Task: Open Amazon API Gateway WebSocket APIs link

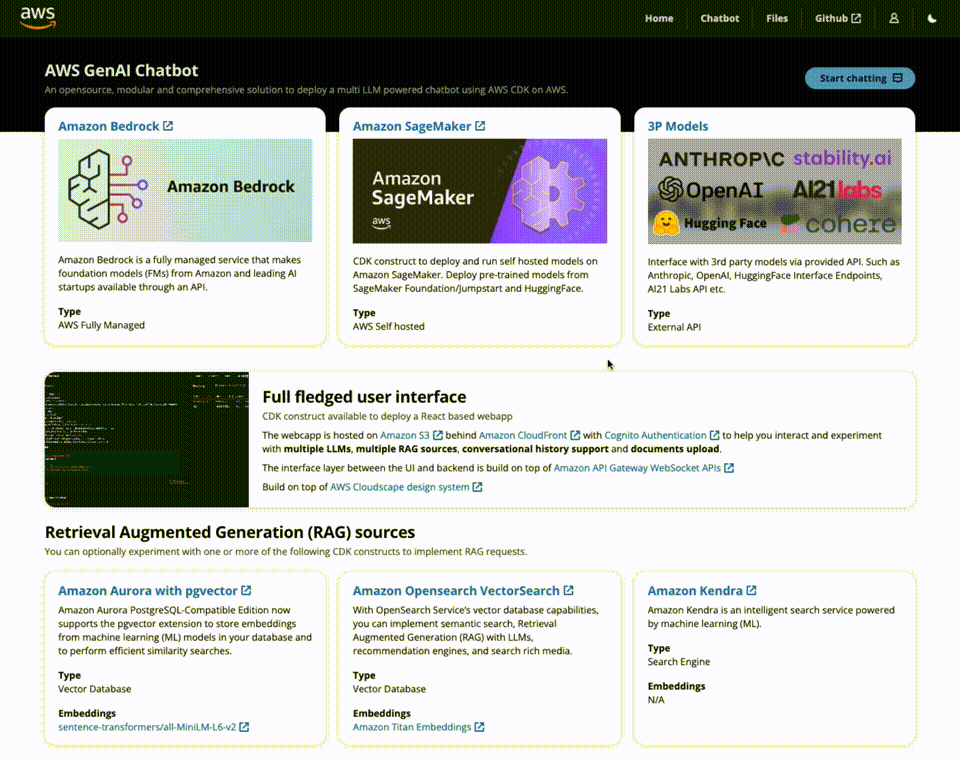Action: [x=637, y=468]
